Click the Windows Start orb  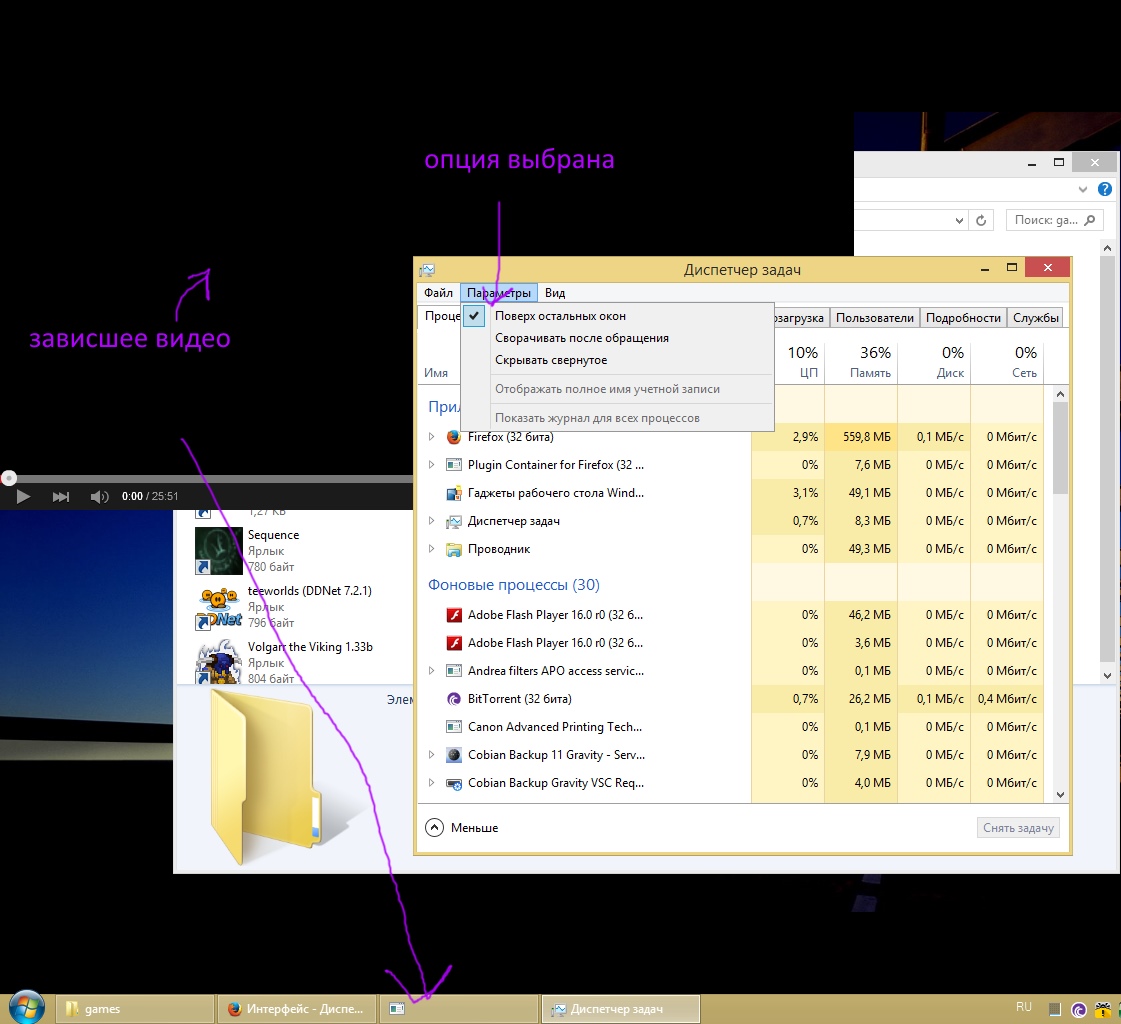click(x=25, y=1007)
